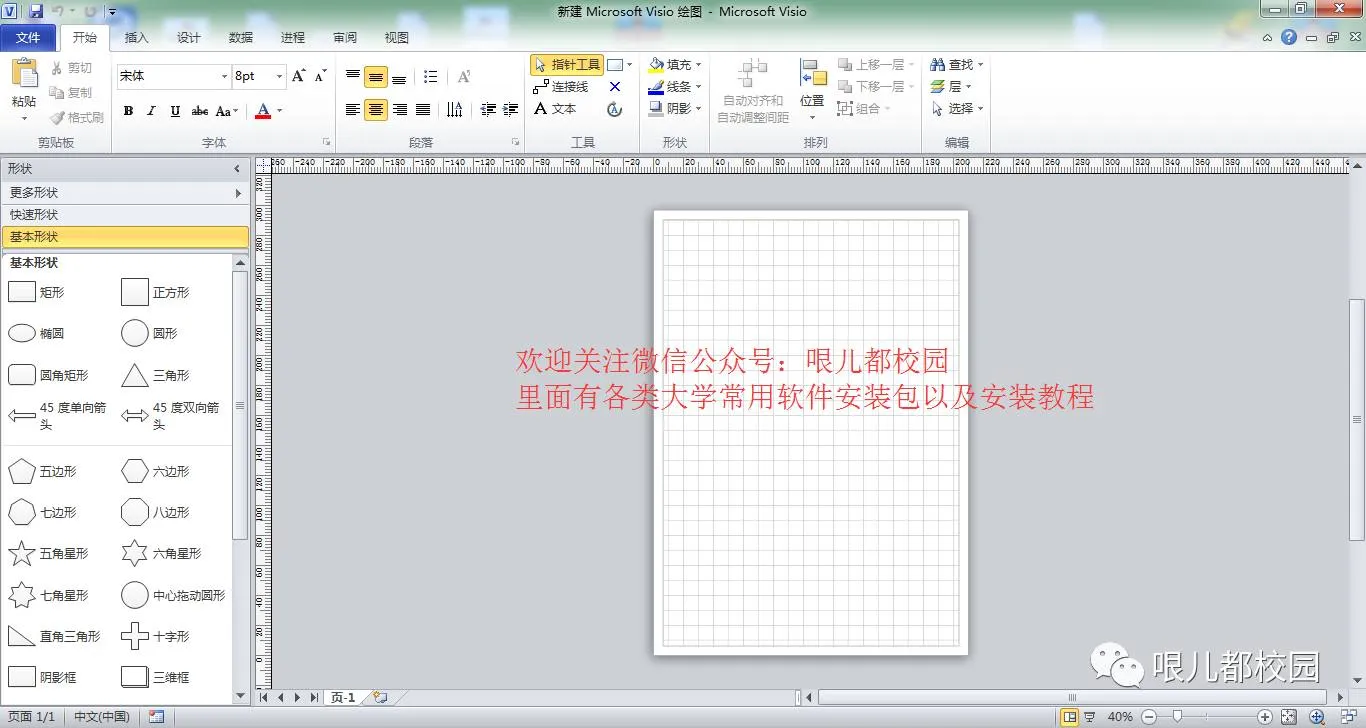
Task: Click the increase indent icon
Action: 510,110
